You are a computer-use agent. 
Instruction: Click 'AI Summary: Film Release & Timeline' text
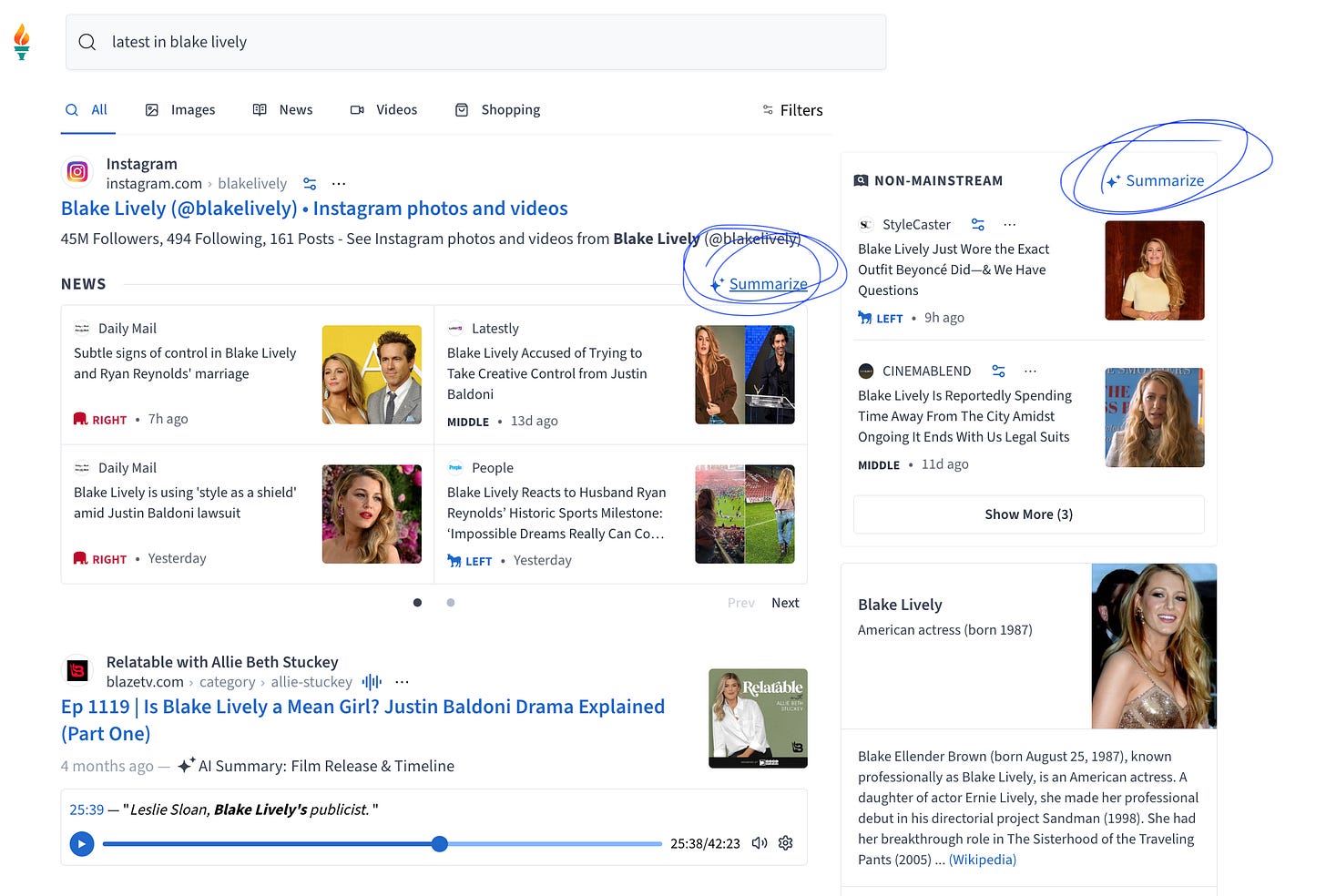[x=326, y=766]
